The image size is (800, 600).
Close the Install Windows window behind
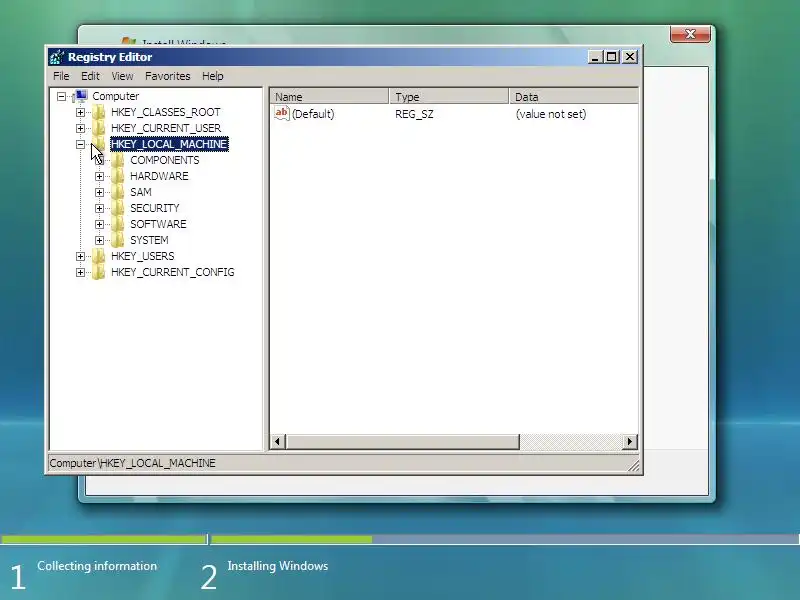point(690,34)
